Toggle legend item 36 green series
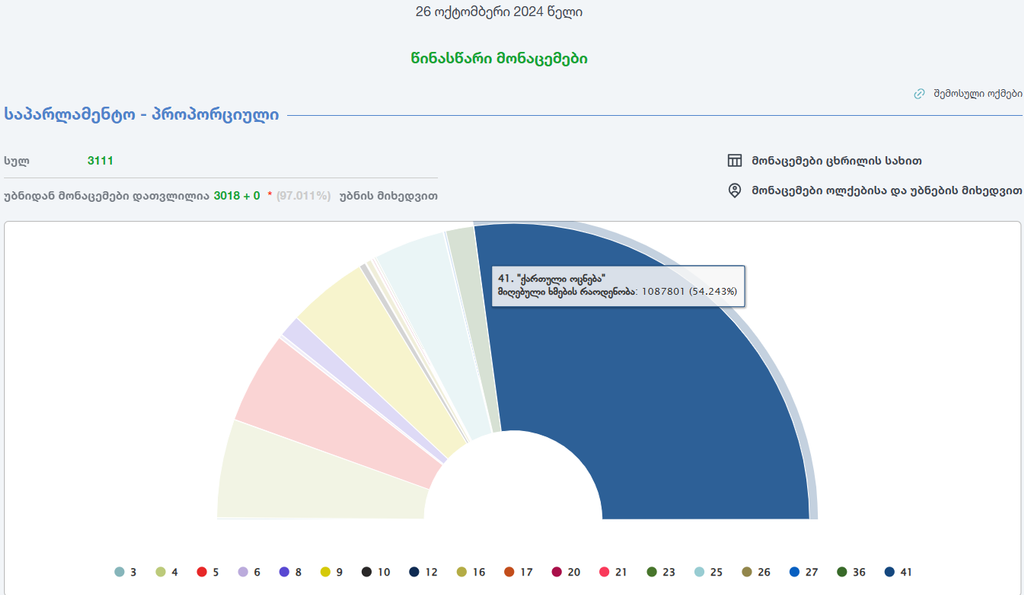This screenshot has height=595, width=1024. [851, 572]
